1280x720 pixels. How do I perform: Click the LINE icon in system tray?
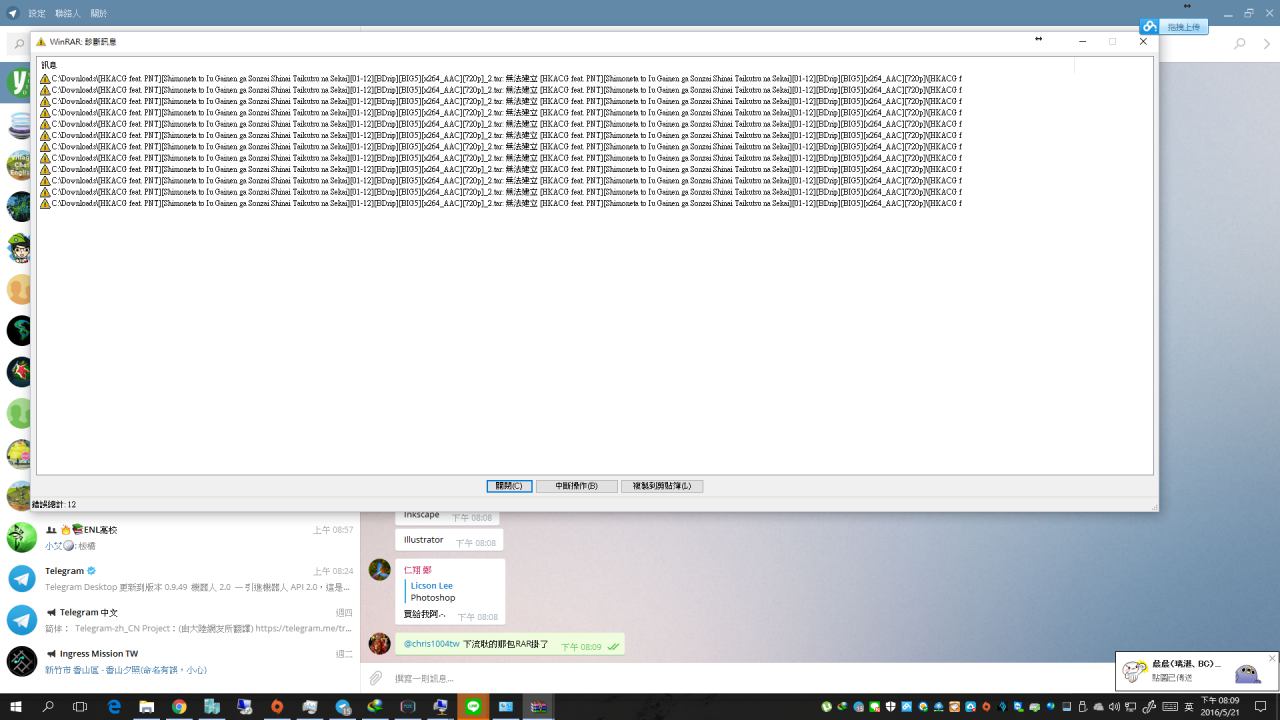coord(875,707)
